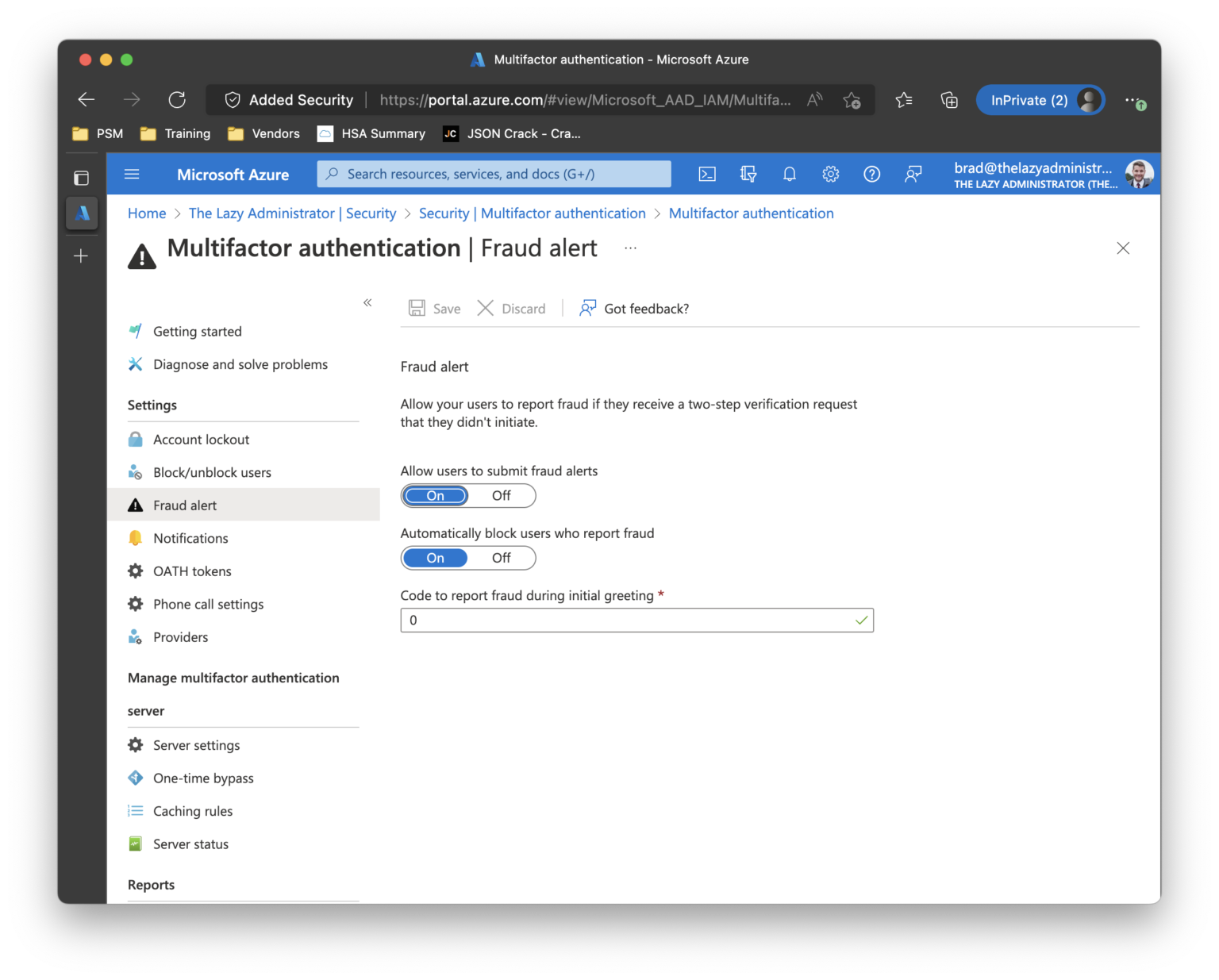Click the Save disk icon

[x=417, y=308]
